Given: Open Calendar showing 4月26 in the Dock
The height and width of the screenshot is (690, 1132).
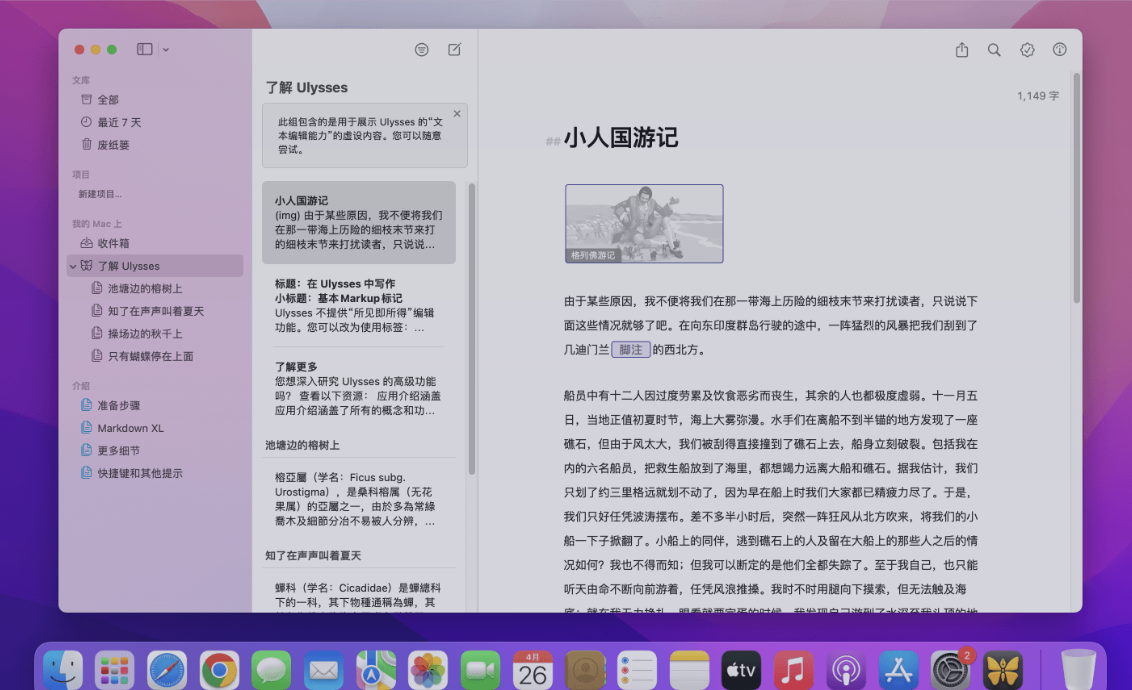Looking at the screenshot, I should pos(533,668).
